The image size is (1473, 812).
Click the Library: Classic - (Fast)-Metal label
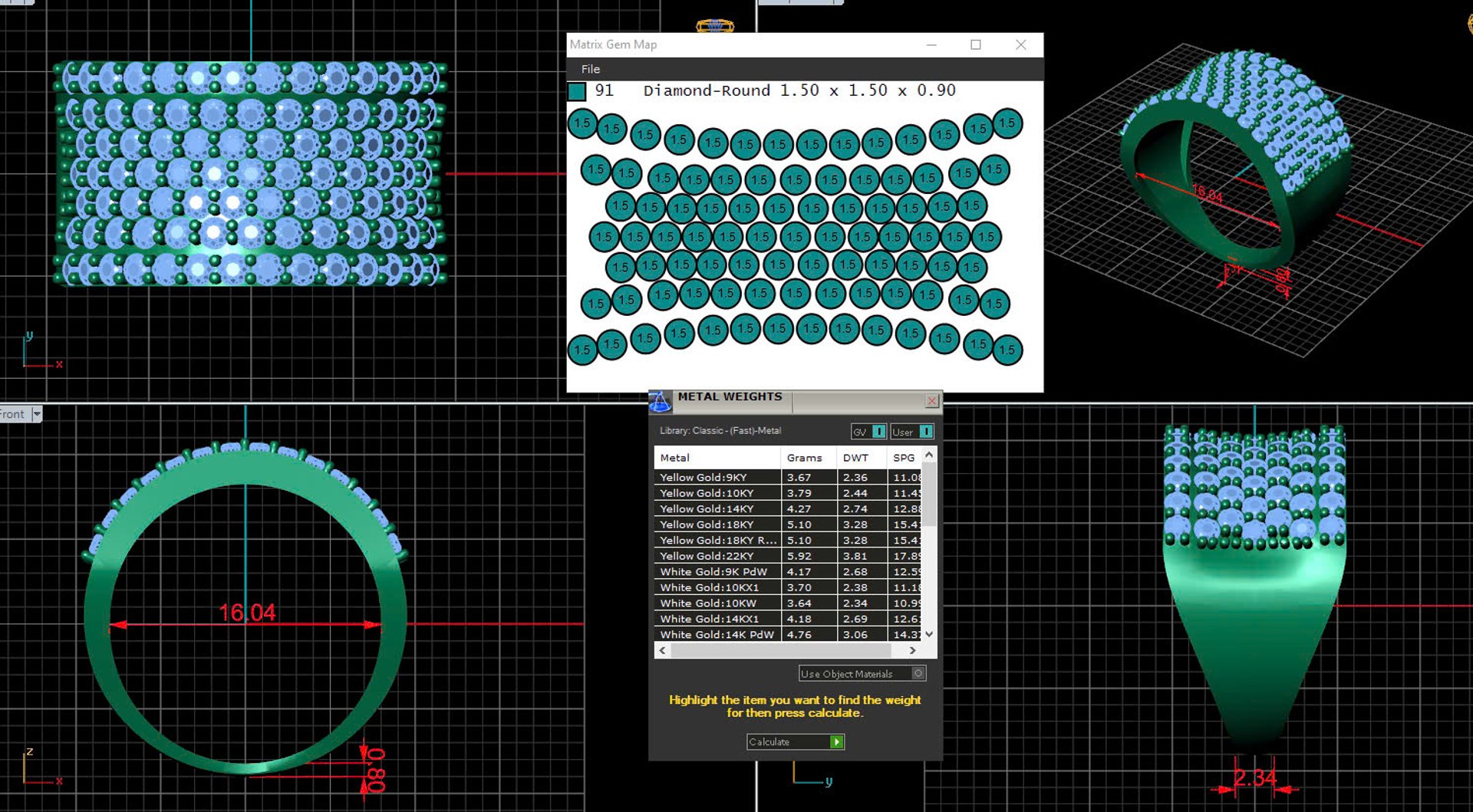(x=720, y=431)
